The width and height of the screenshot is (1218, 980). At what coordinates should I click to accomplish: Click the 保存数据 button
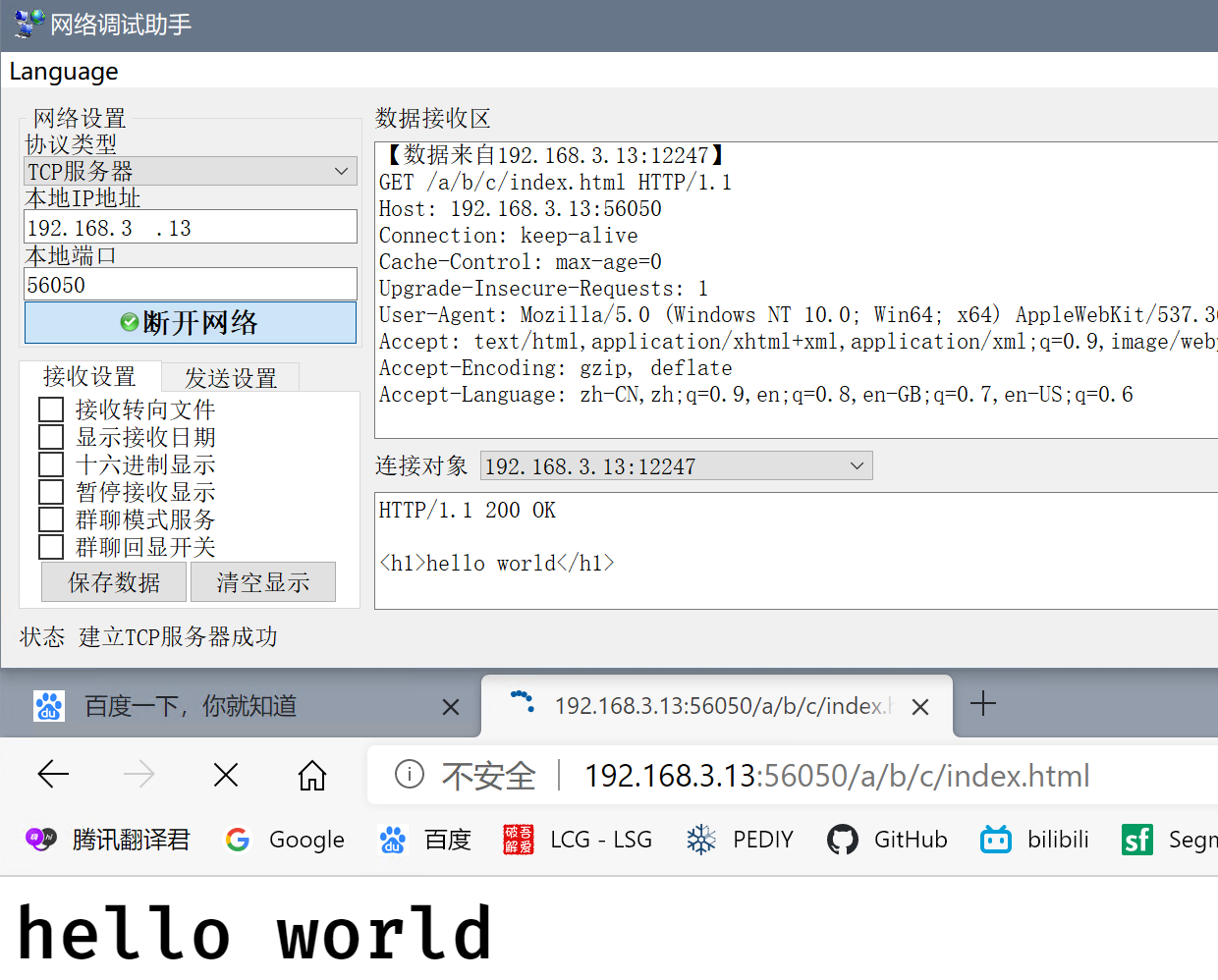tap(114, 582)
